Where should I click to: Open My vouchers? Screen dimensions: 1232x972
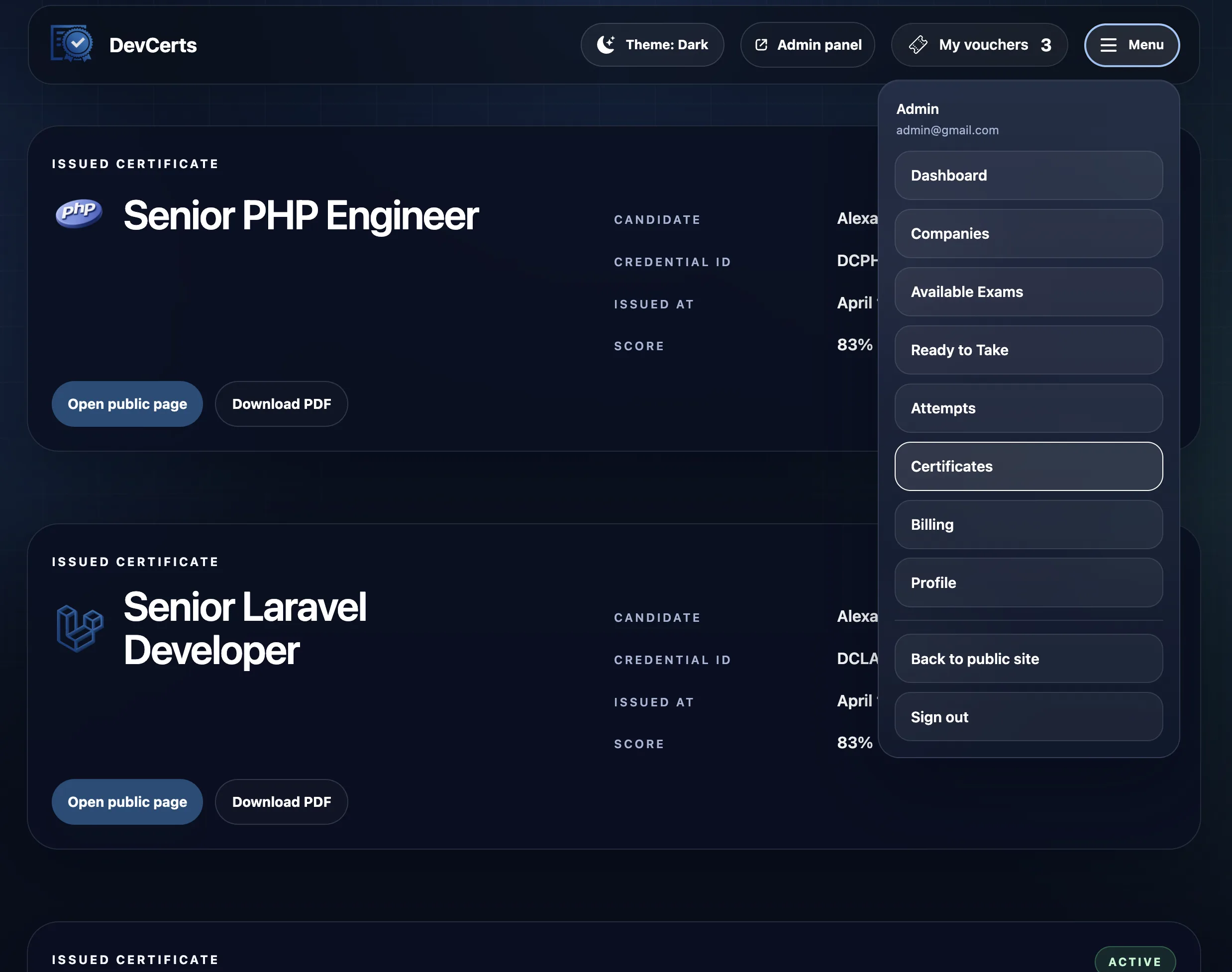(979, 45)
